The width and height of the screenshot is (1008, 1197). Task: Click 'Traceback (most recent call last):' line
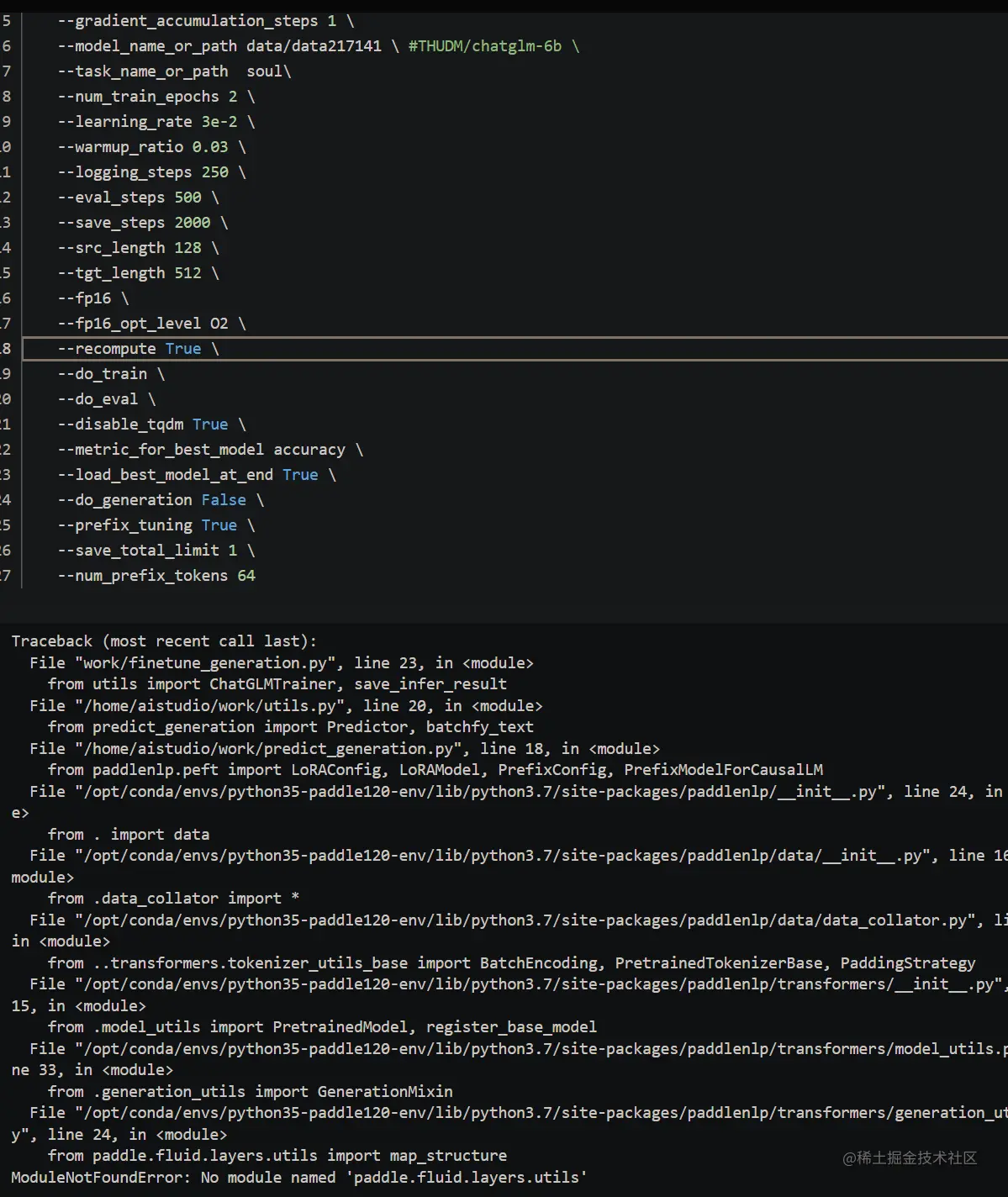point(164,641)
